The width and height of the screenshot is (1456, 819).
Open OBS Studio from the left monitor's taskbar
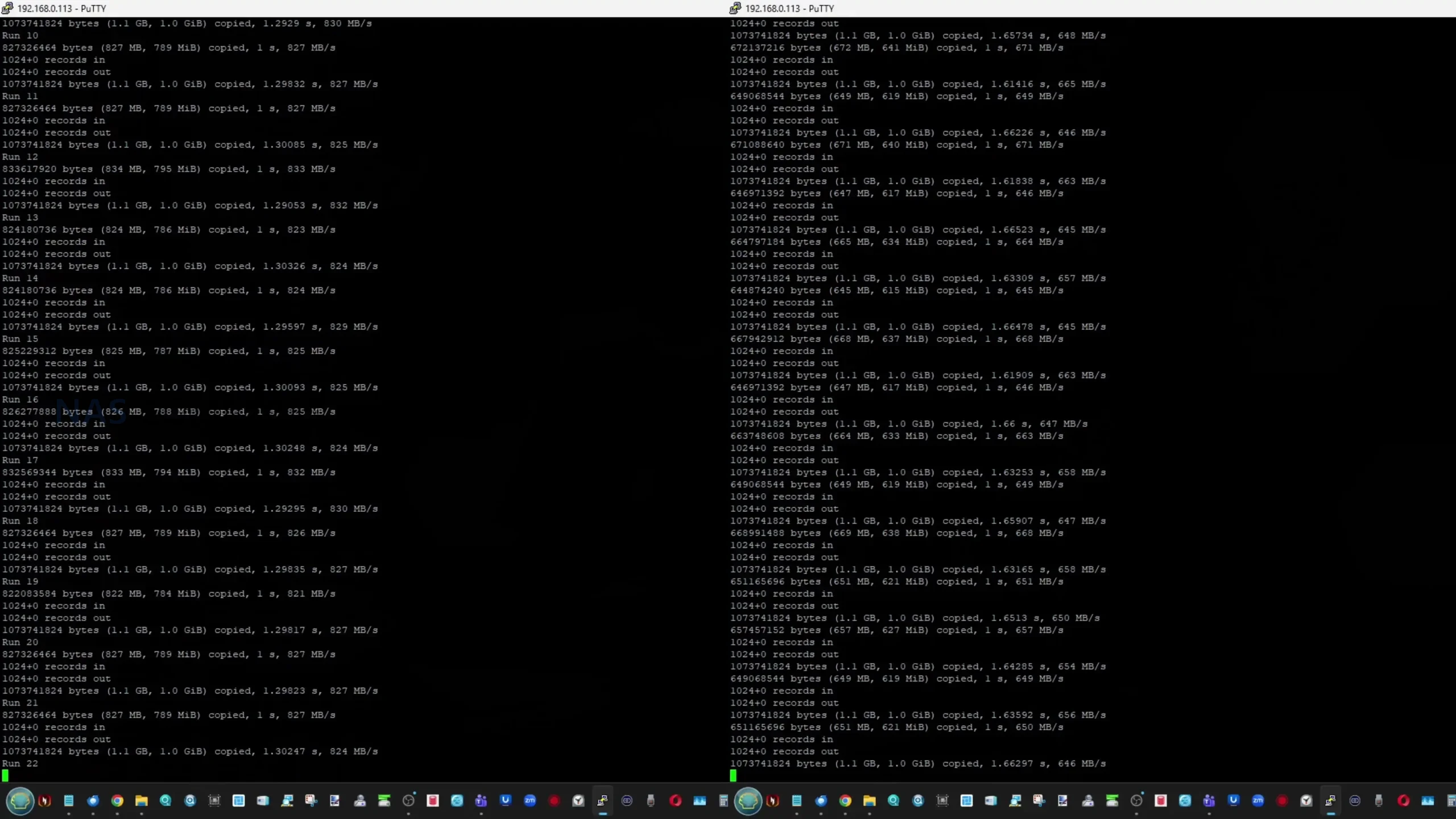[408, 801]
